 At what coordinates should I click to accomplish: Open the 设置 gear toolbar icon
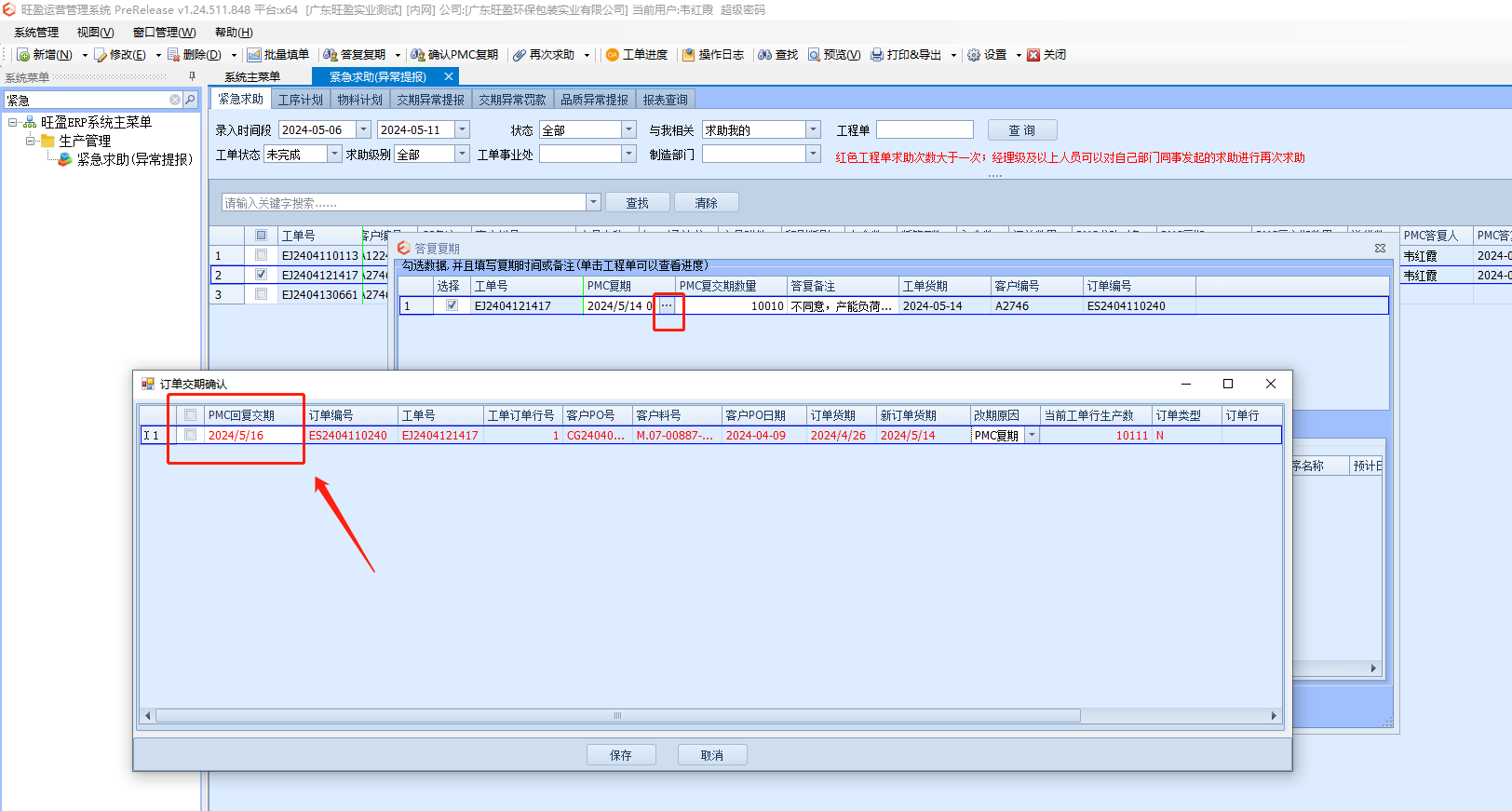coord(974,55)
